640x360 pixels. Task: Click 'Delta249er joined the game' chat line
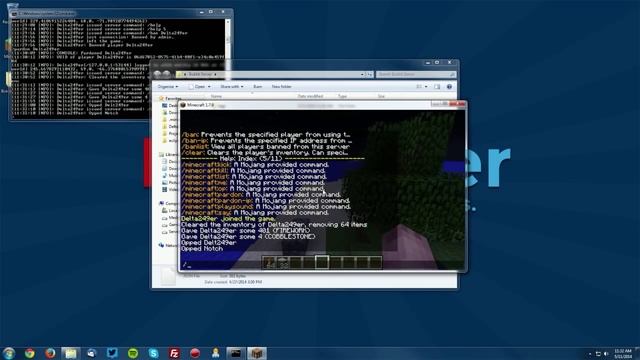coord(228,219)
